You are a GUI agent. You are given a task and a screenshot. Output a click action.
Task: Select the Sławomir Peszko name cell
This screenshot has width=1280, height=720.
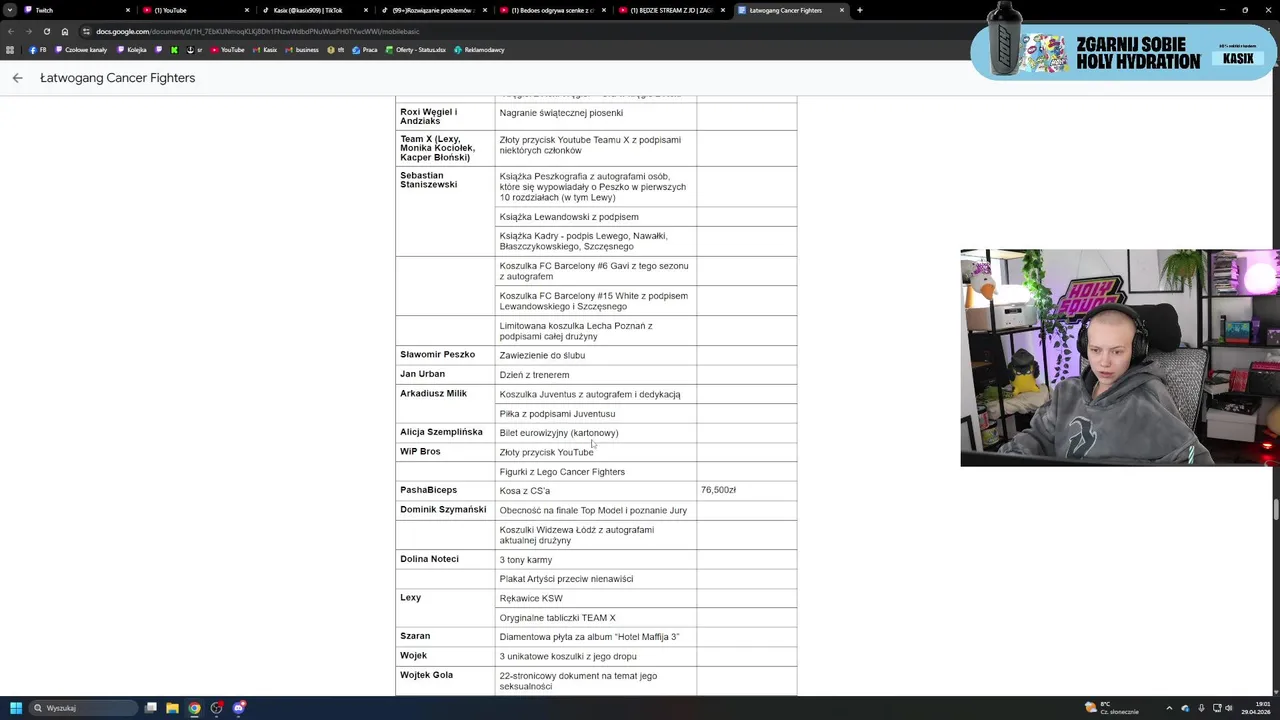click(445, 355)
